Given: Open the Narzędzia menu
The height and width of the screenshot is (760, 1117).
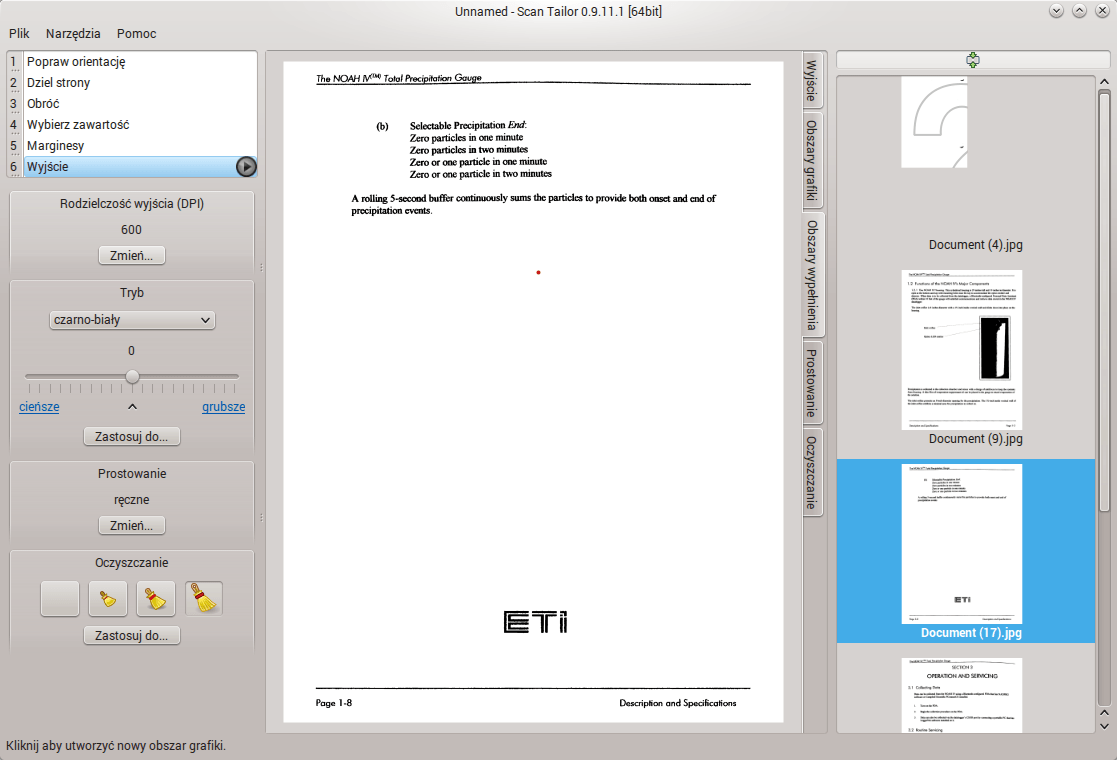Looking at the screenshot, I should click(73, 33).
